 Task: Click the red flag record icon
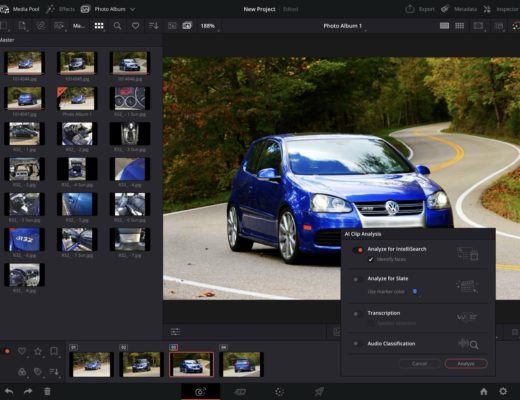coord(7,351)
